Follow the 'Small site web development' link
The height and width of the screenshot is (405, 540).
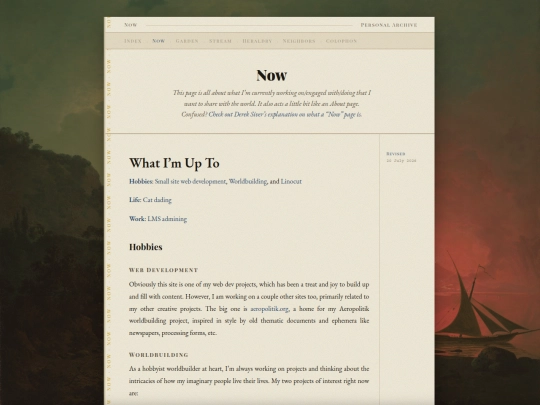point(190,181)
